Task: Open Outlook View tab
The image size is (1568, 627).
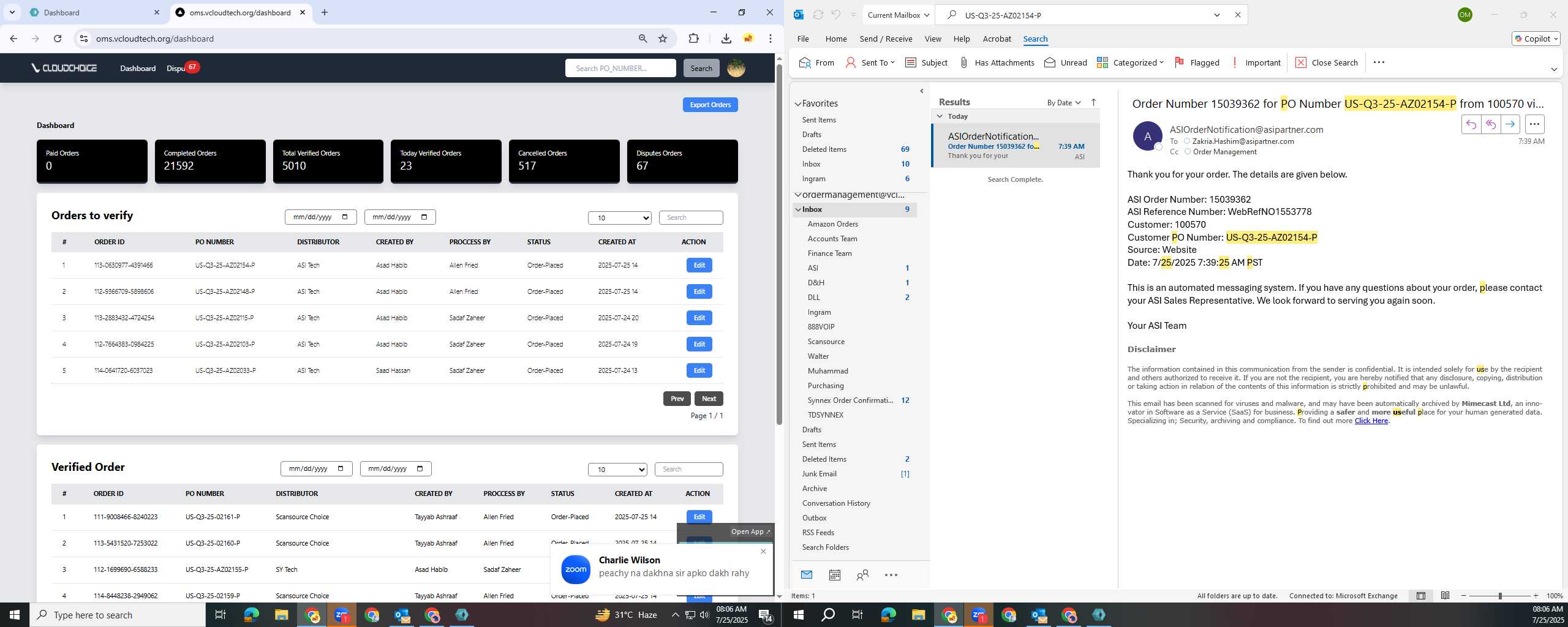Action: pos(933,39)
